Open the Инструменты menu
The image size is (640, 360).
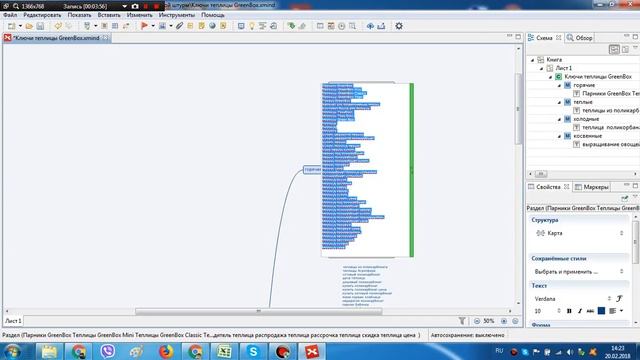click(177, 15)
